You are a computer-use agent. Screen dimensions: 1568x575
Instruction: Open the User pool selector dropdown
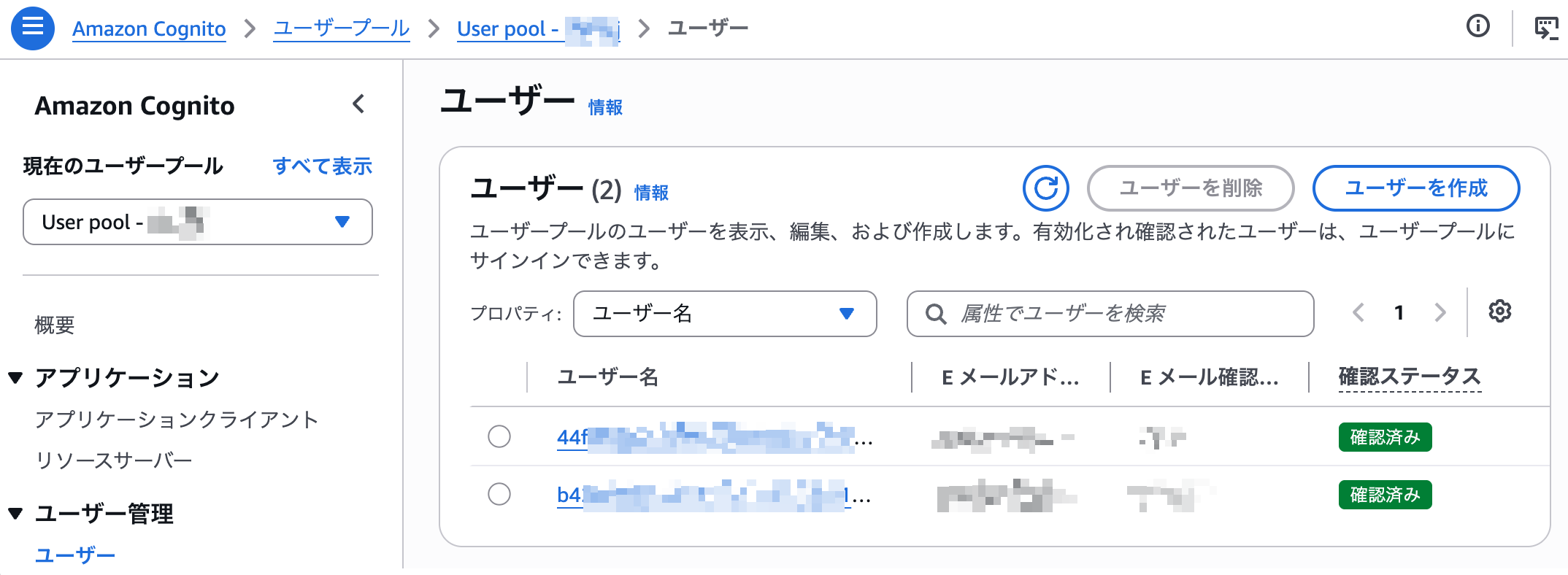[198, 222]
